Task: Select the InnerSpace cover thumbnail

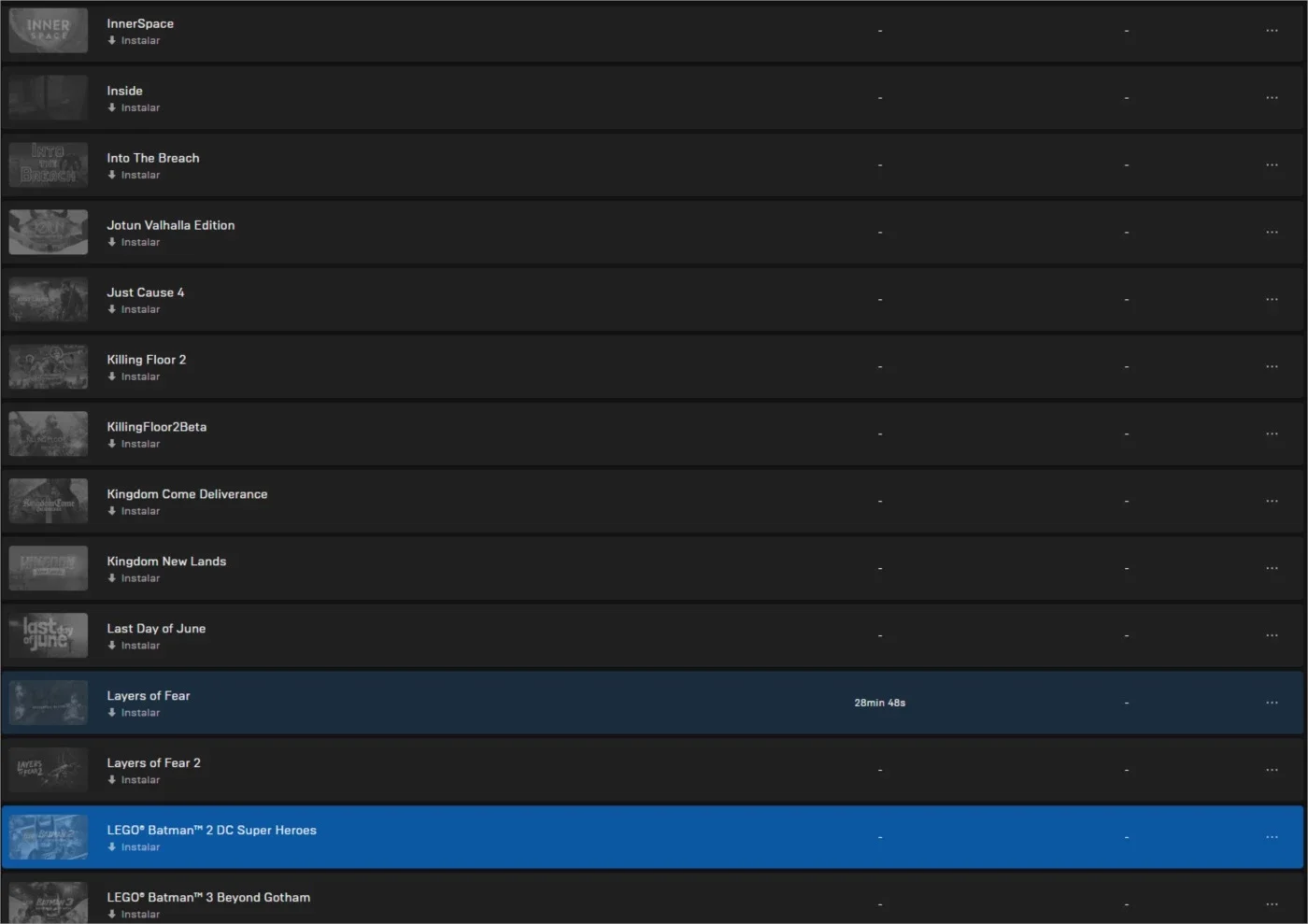Action: point(49,31)
